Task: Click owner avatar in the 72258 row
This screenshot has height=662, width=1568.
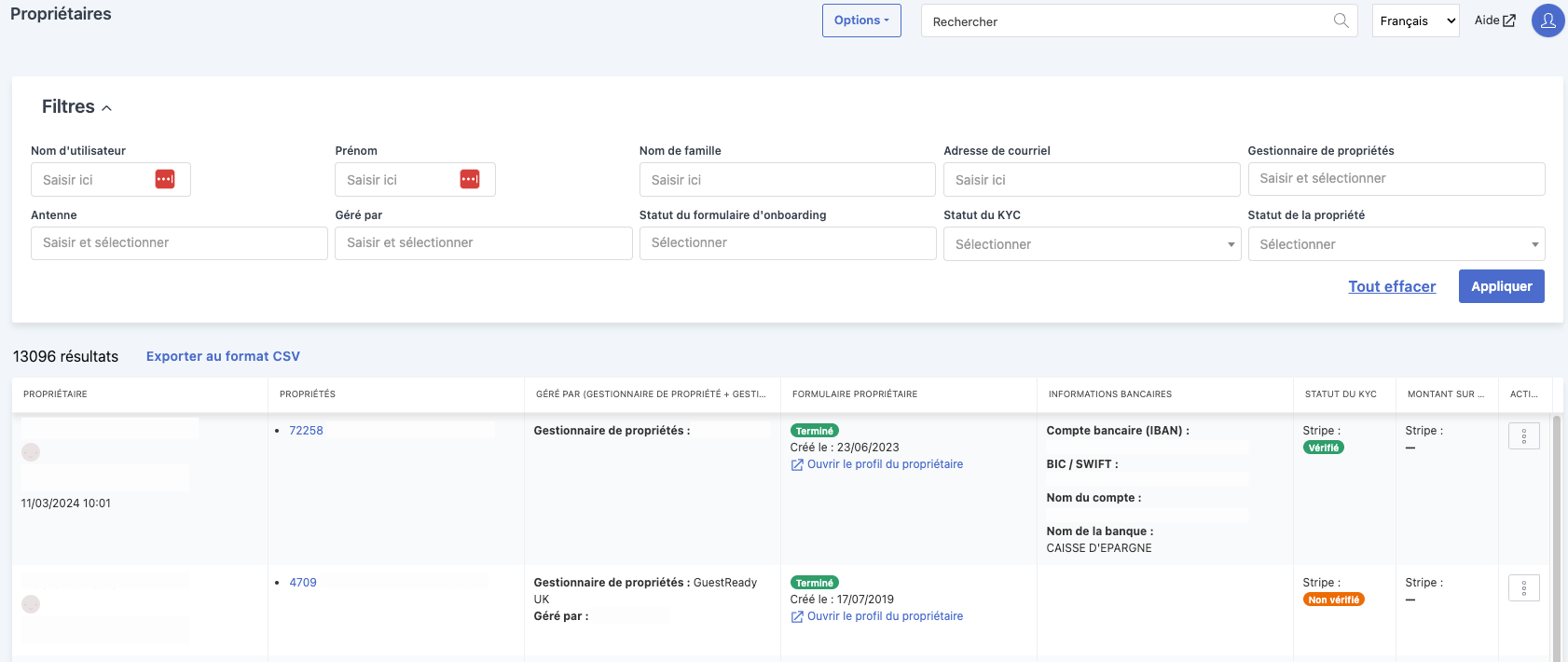Action: coord(31,452)
